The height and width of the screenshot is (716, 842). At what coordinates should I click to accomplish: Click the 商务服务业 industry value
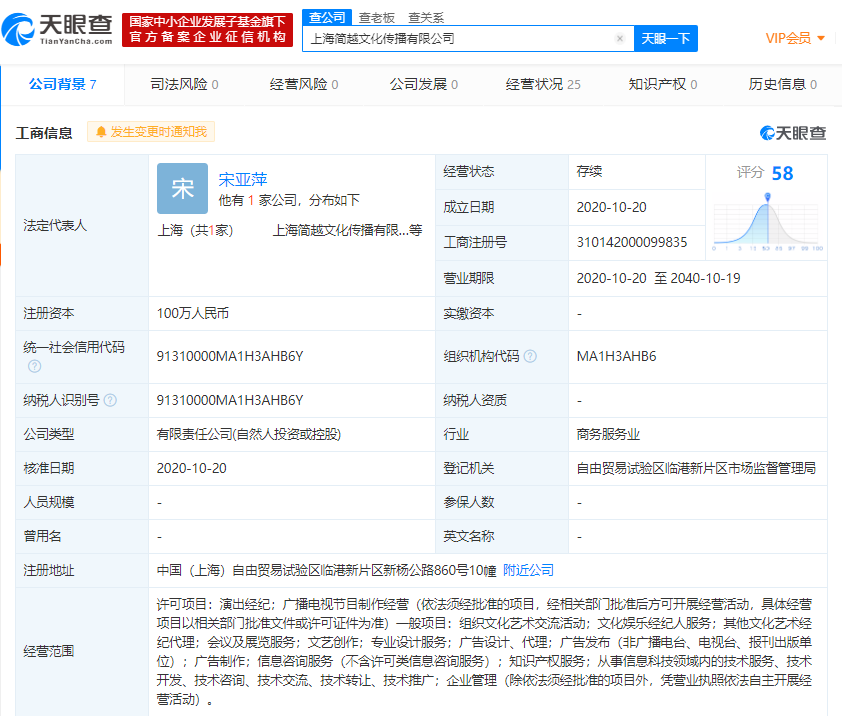click(608, 434)
